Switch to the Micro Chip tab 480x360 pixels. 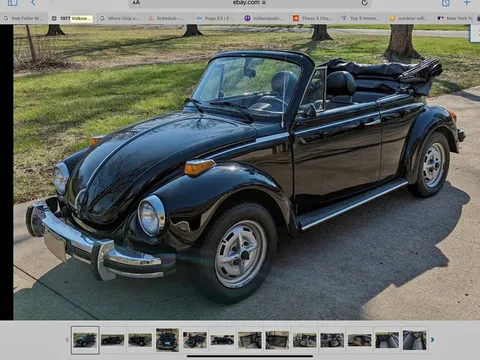(x=120, y=18)
